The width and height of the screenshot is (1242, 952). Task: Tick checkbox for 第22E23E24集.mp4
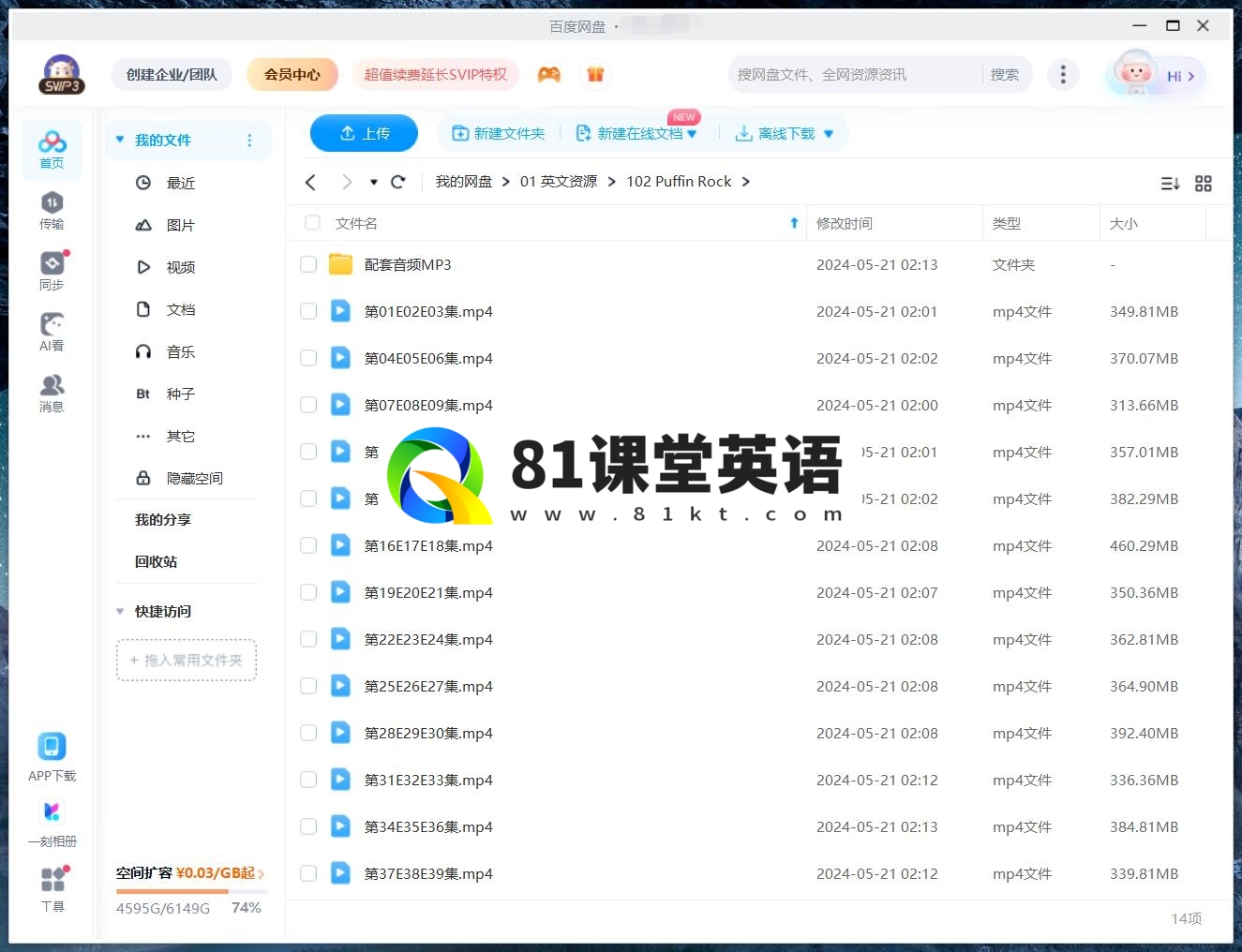coord(308,639)
